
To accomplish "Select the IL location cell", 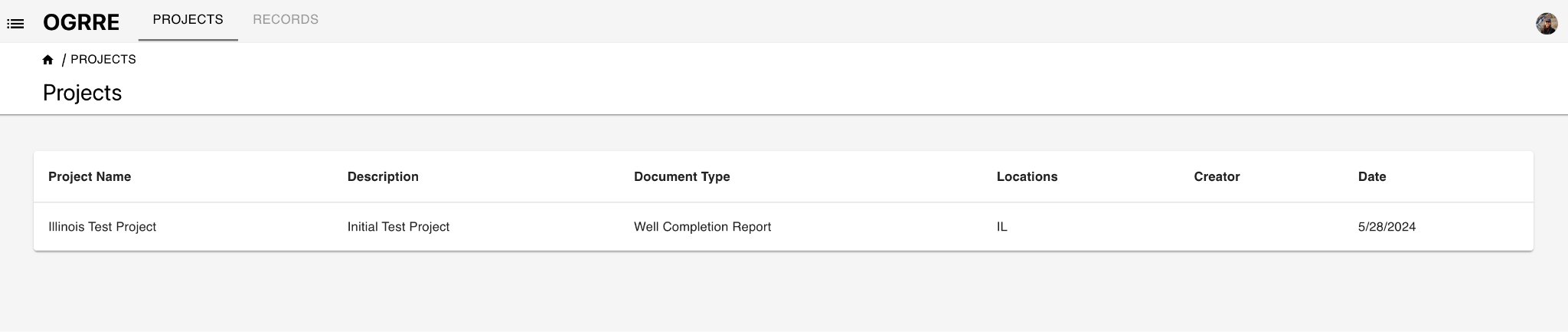I will 1002,227.
